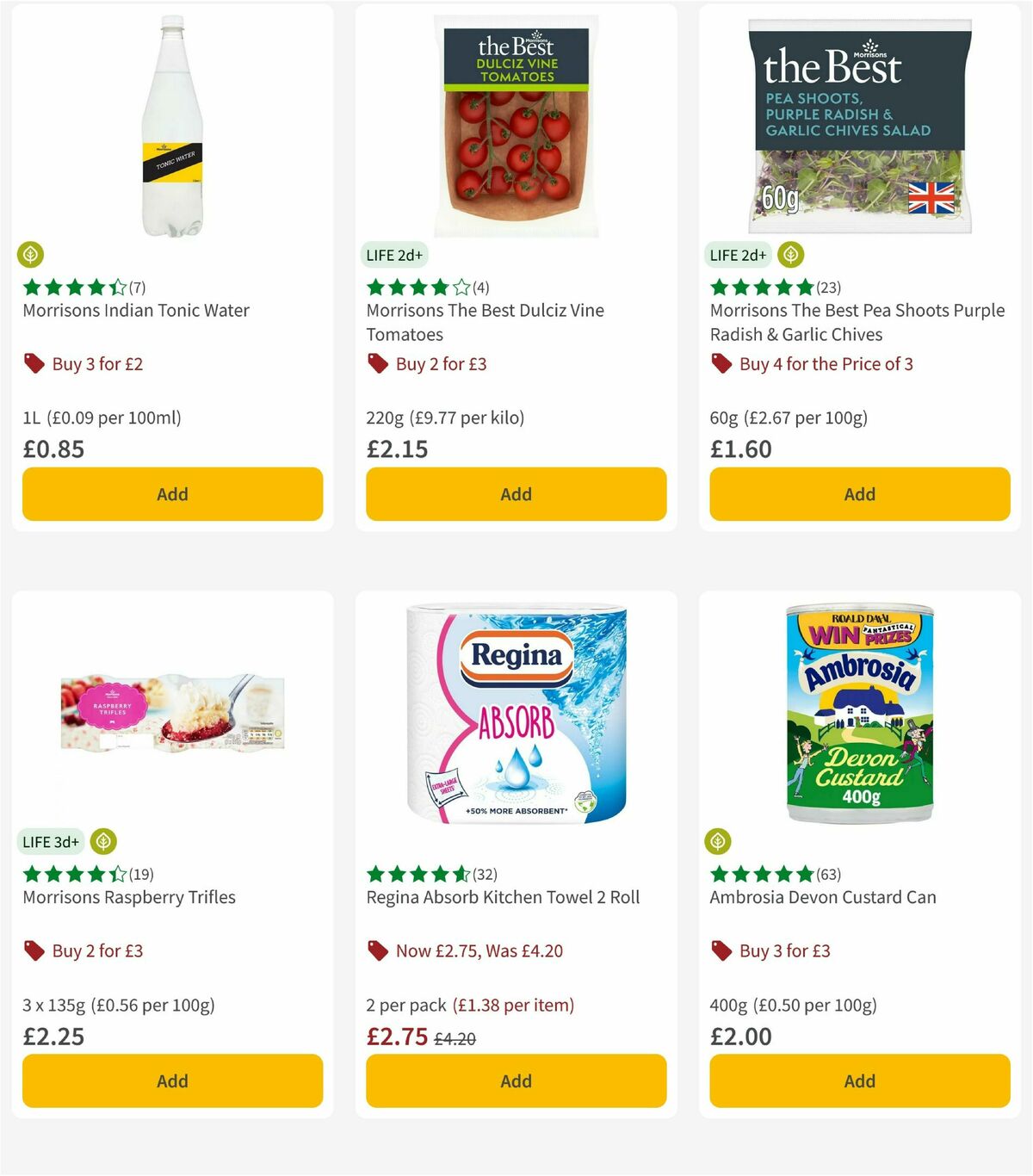This screenshot has height=1176, width=1033.
Task: Click the green leaf icon on Morrisons Indian Tonic Water
Action: [x=31, y=254]
